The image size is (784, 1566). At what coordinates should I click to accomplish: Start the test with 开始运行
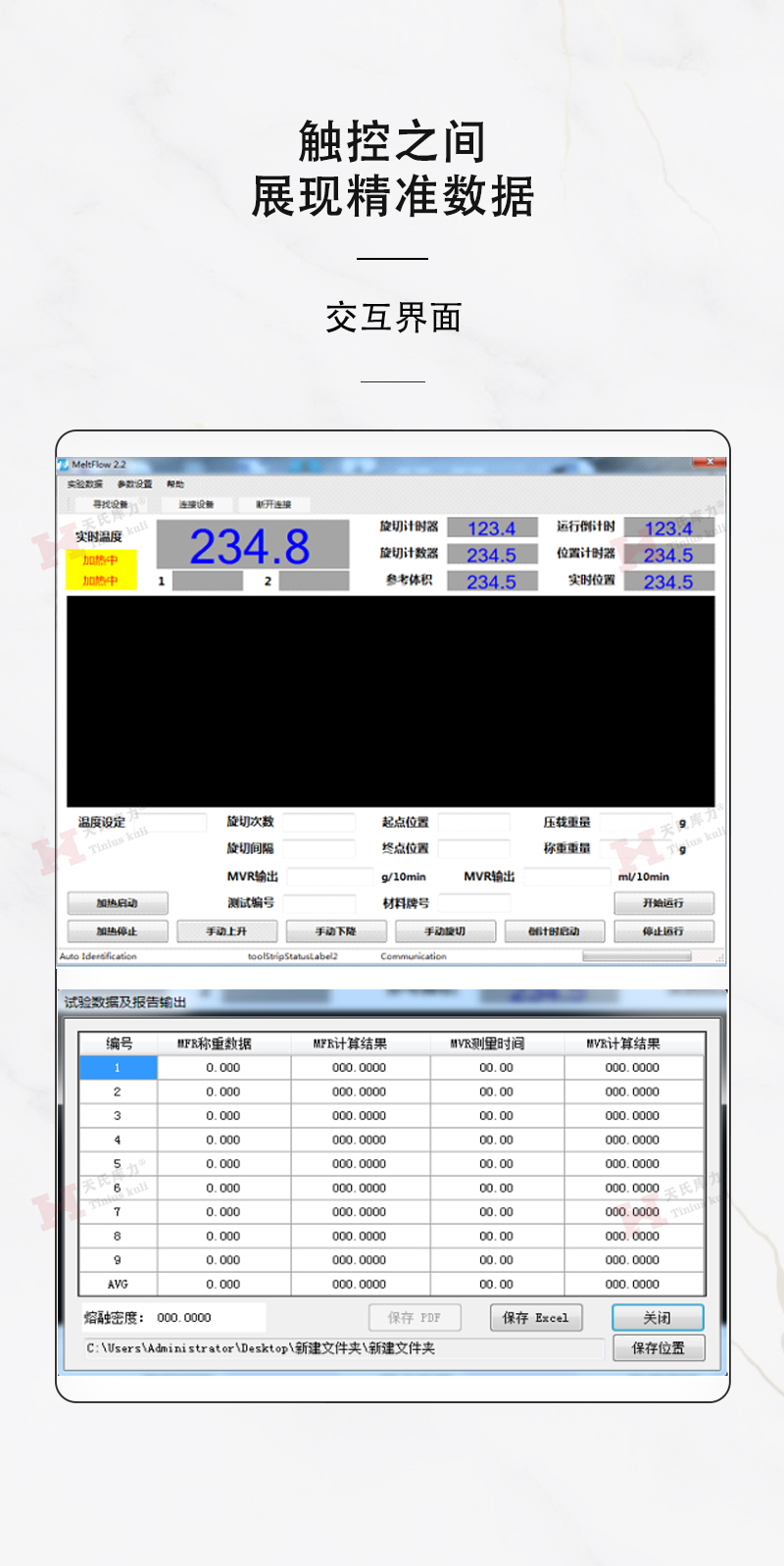(x=663, y=903)
